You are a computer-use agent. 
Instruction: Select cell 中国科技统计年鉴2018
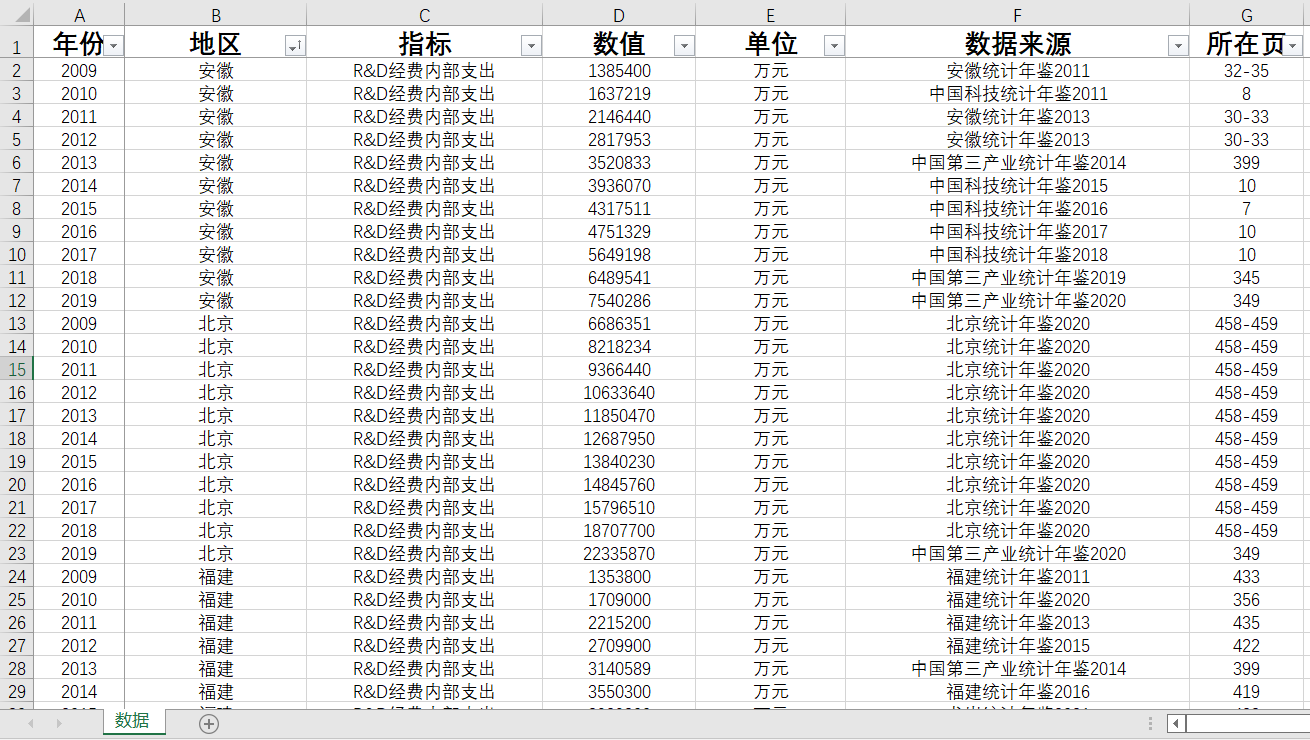[1017, 255]
